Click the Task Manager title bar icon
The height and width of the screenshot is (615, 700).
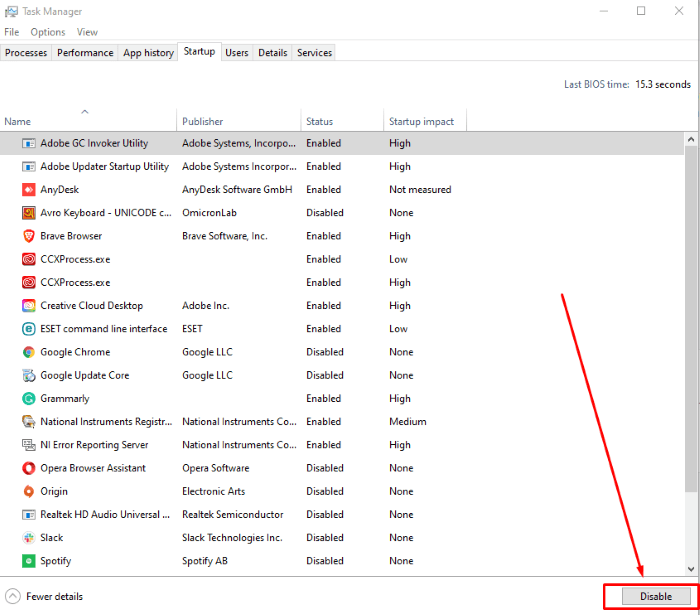coord(11,12)
